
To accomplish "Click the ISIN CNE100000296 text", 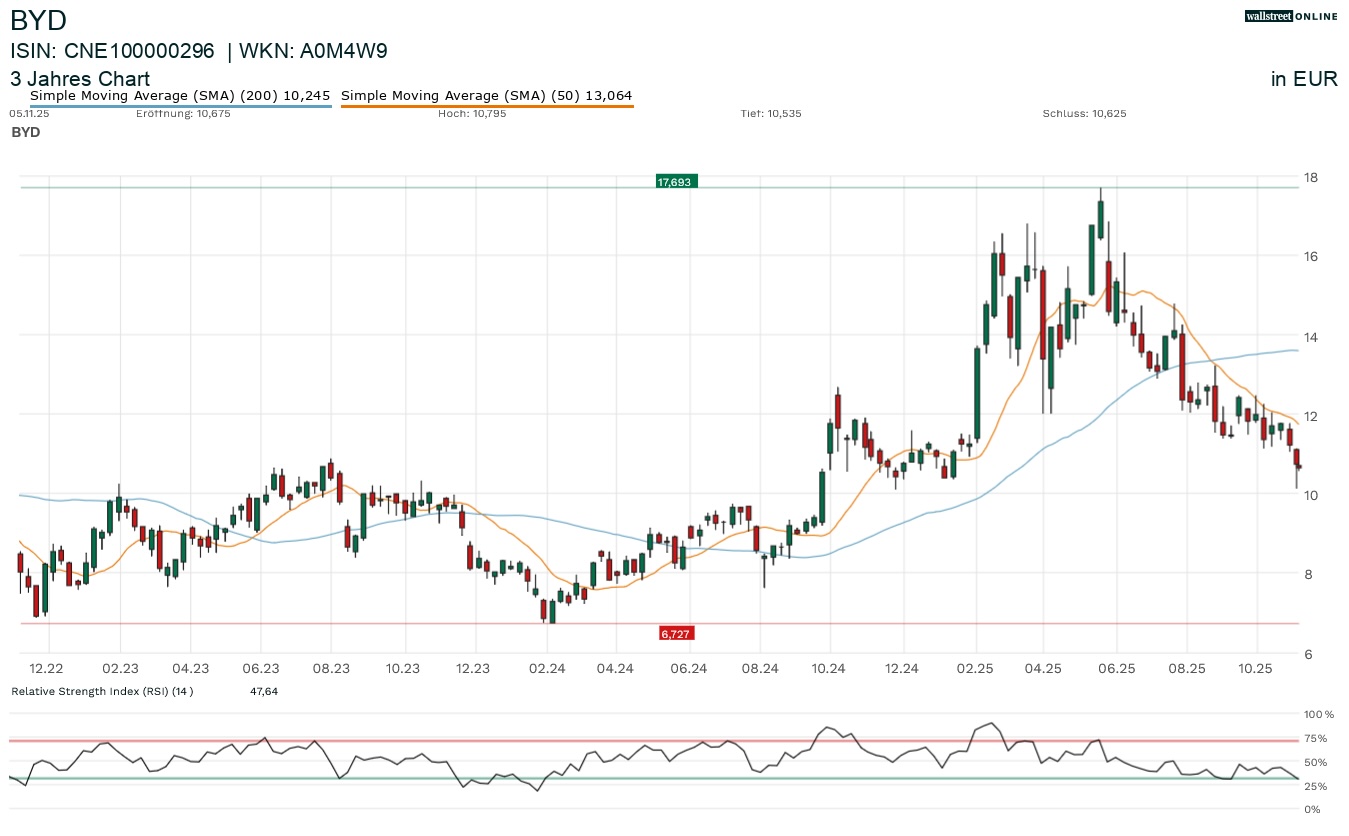I will 112,51.
